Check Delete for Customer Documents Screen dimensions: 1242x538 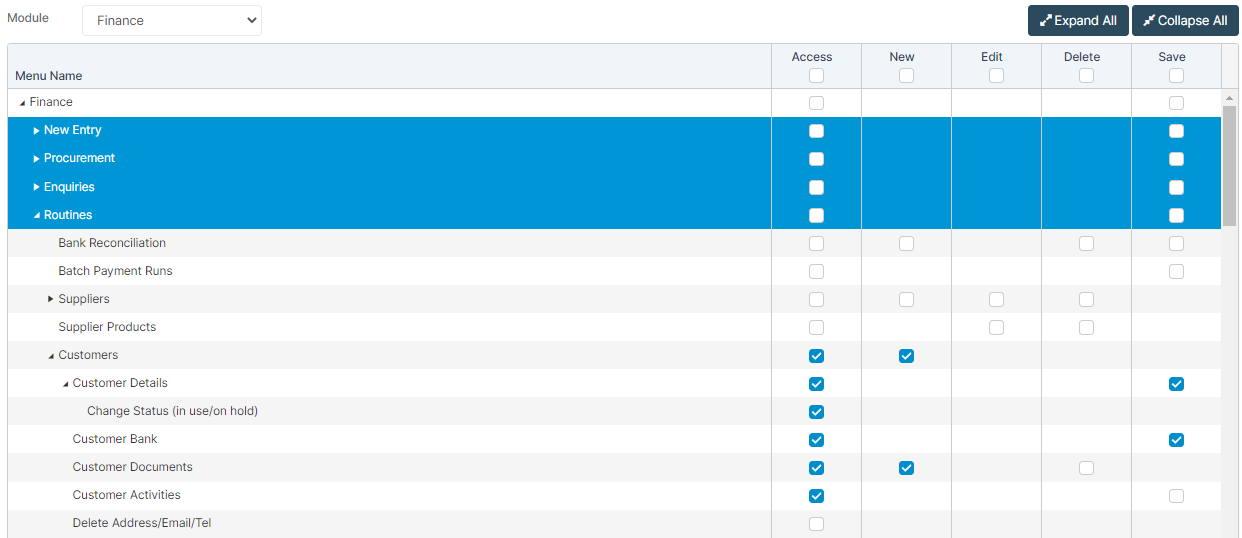(1086, 467)
